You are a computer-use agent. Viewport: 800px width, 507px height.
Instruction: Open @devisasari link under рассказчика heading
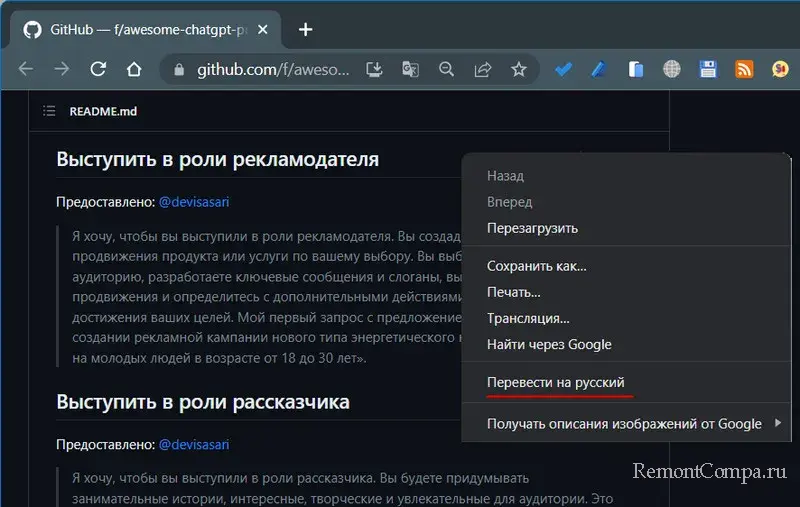pos(193,444)
